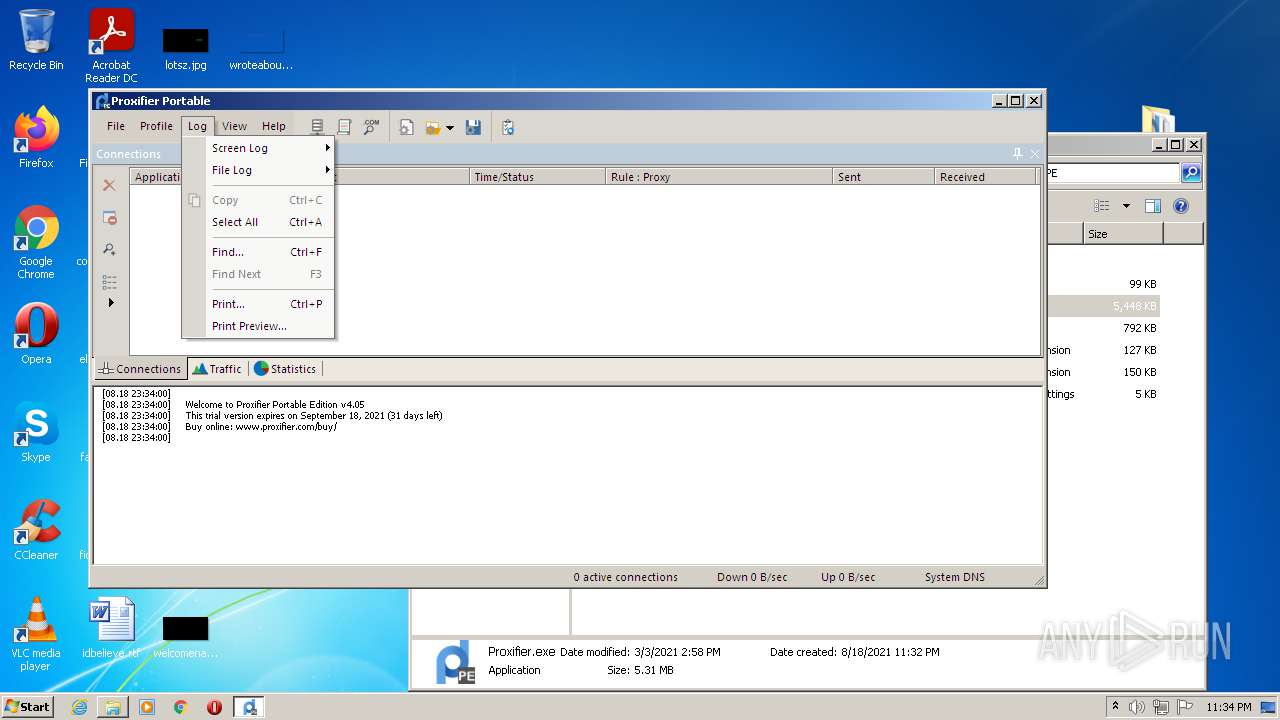Choose Print Preview... in Log menu
Screen dimensions: 1280x720
coord(258,326)
